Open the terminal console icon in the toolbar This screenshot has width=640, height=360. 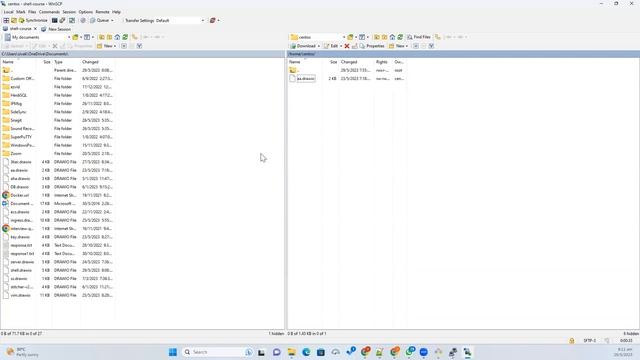tap(54, 20)
